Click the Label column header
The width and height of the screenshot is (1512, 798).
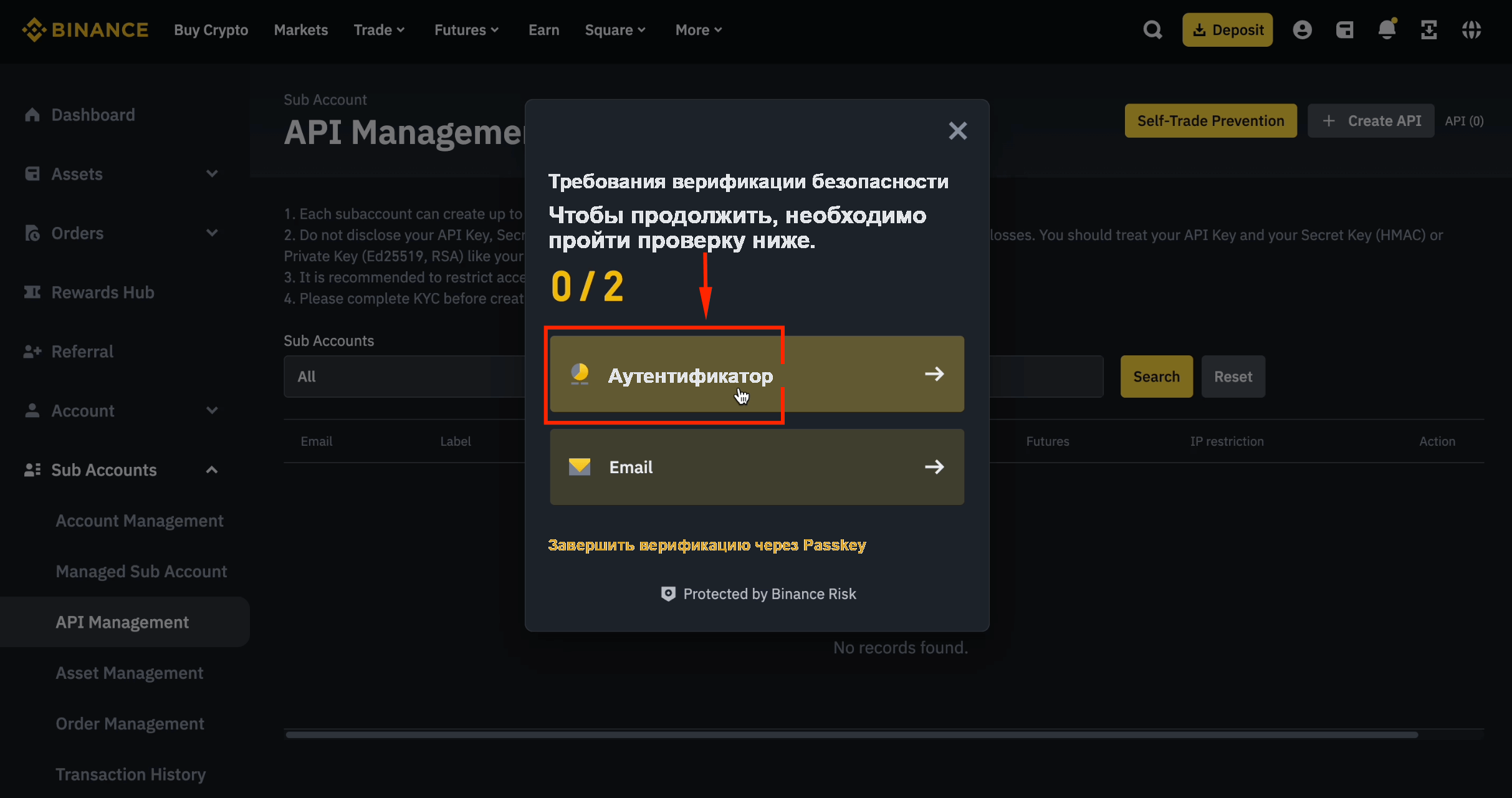[x=455, y=441]
